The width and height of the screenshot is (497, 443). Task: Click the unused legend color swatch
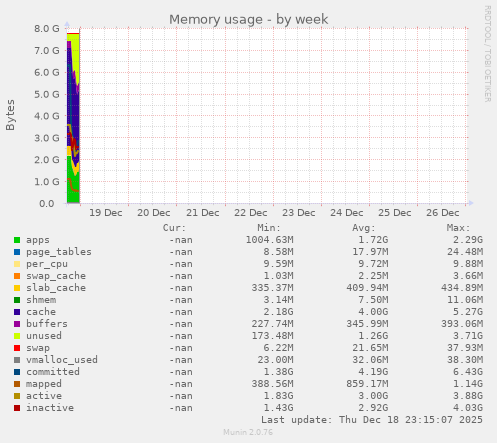click(17, 336)
